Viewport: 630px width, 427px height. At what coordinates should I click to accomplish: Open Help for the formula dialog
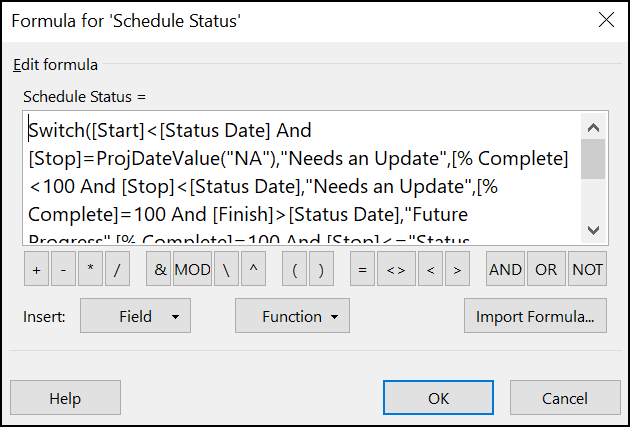pos(65,398)
